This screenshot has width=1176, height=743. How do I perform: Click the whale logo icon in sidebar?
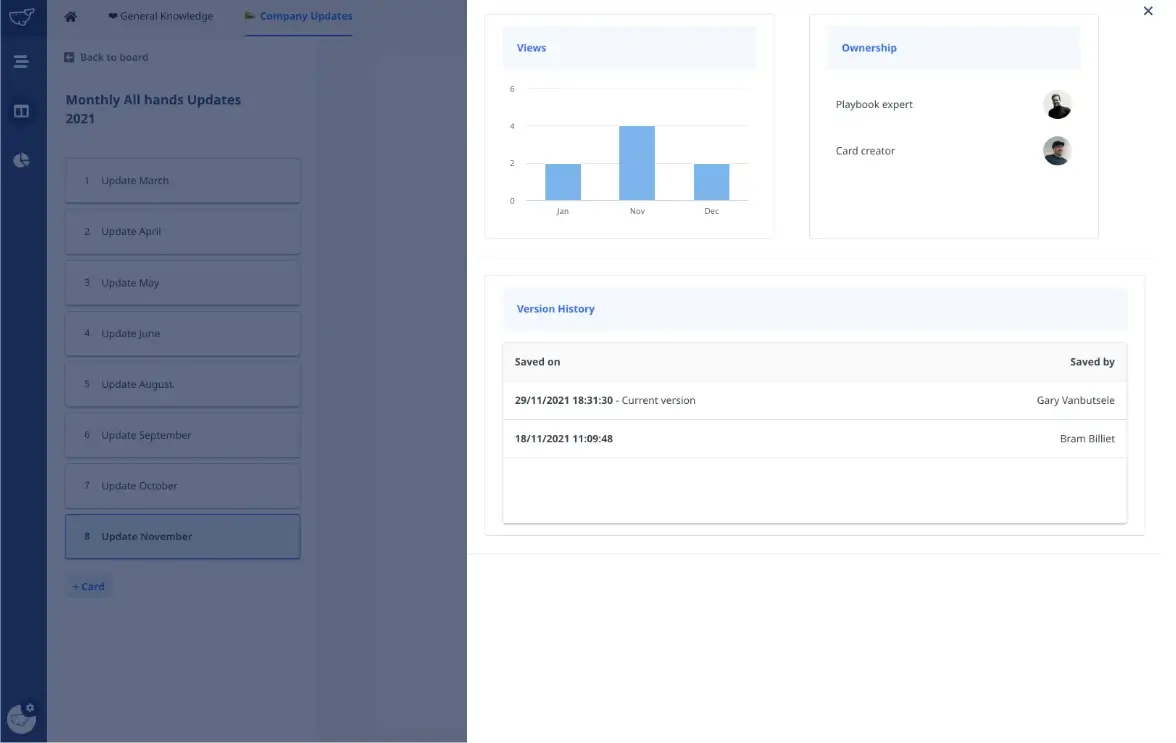click(x=21, y=17)
